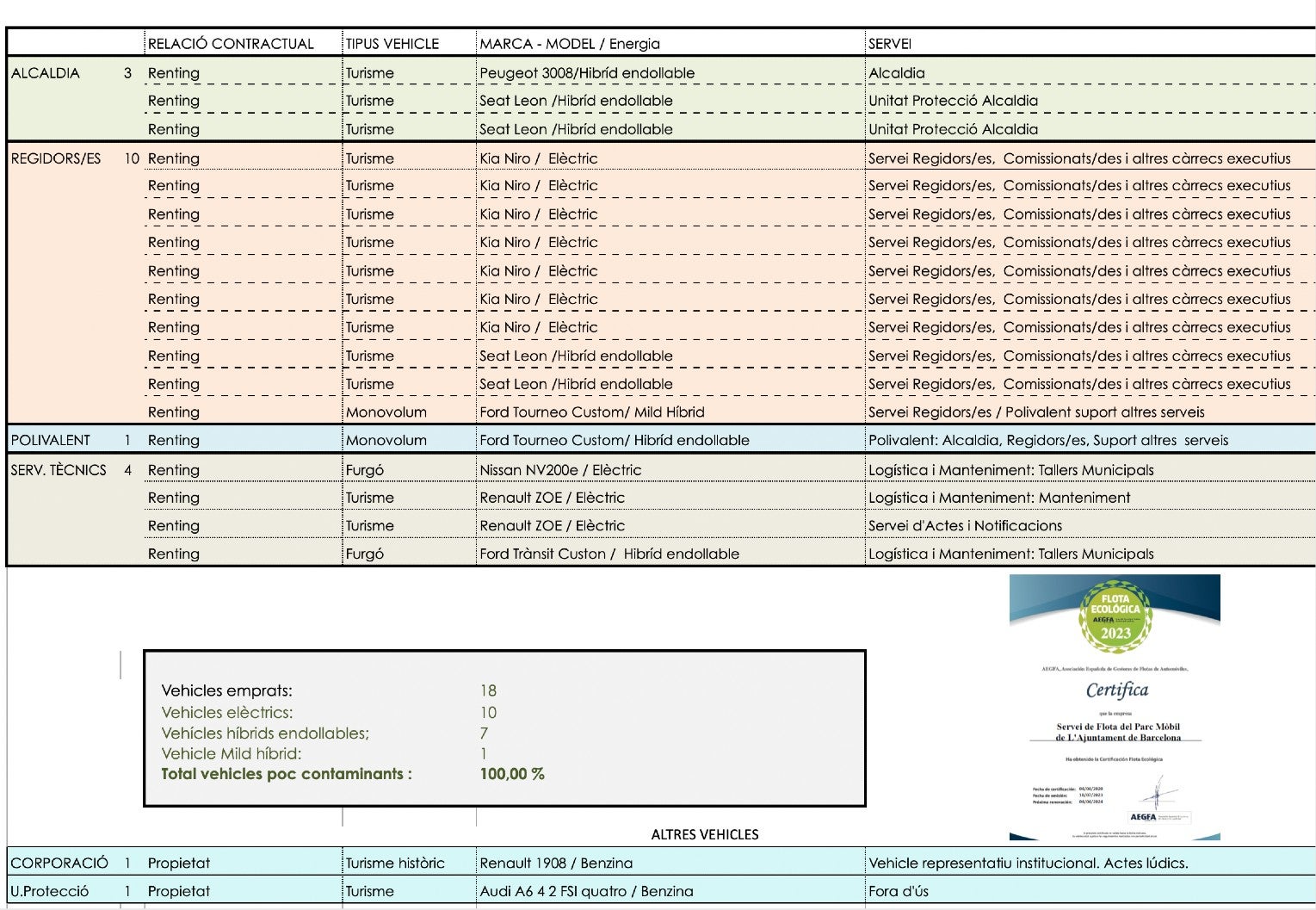This screenshot has height=910, width=1316.
Task: Click Ford Tourneo Custom/ Mild Híbrid cell
Action: pyautogui.click(x=592, y=412)
